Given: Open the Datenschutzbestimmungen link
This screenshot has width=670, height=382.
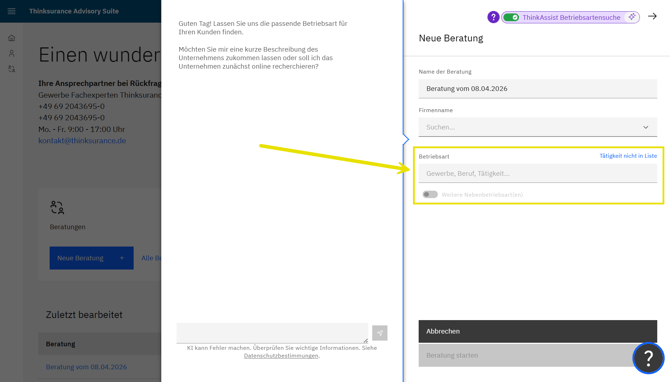Looking at the screenshot, I should 281,356.
